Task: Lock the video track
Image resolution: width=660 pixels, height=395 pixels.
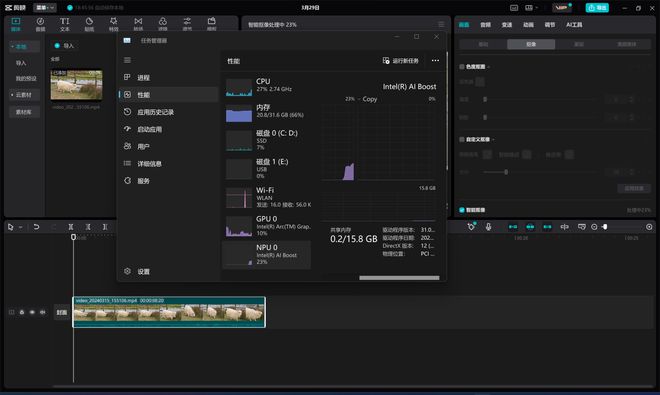Action: (x=22, y=312)
